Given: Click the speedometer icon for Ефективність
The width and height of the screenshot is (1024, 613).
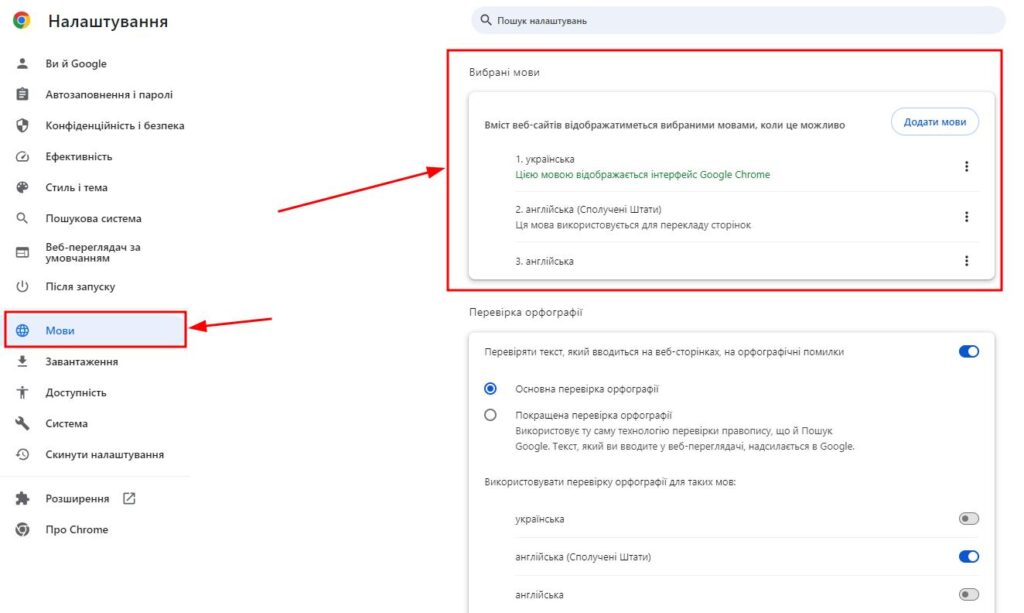Looking at the screenshot, I should pos(22,157).
